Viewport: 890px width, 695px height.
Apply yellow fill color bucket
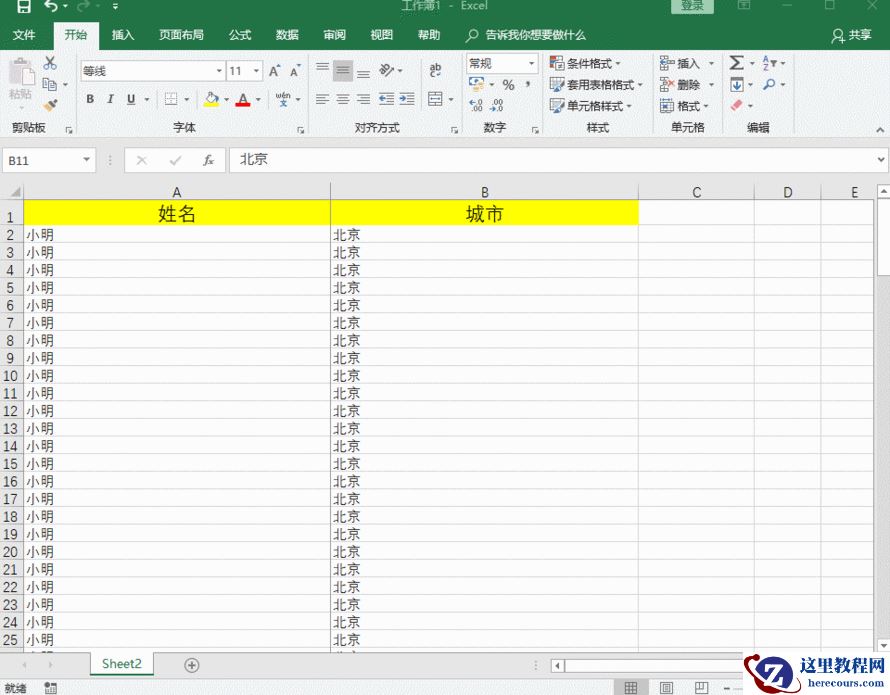click(212, 99)
